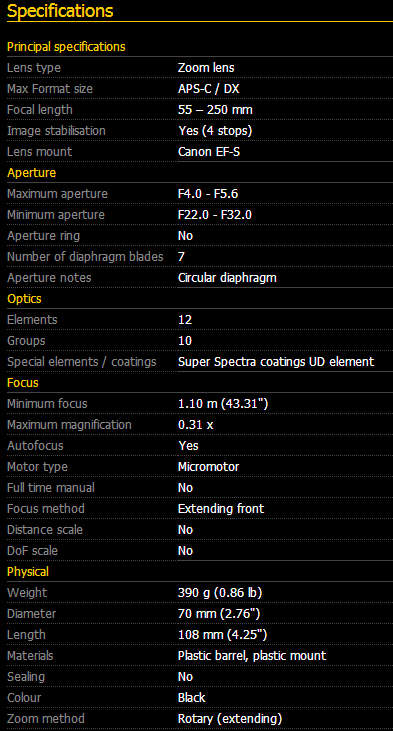The width and height of the screenshot is (393, 731).
Task: Click the Extending front focus method value
Action: [x=221, y=509]
